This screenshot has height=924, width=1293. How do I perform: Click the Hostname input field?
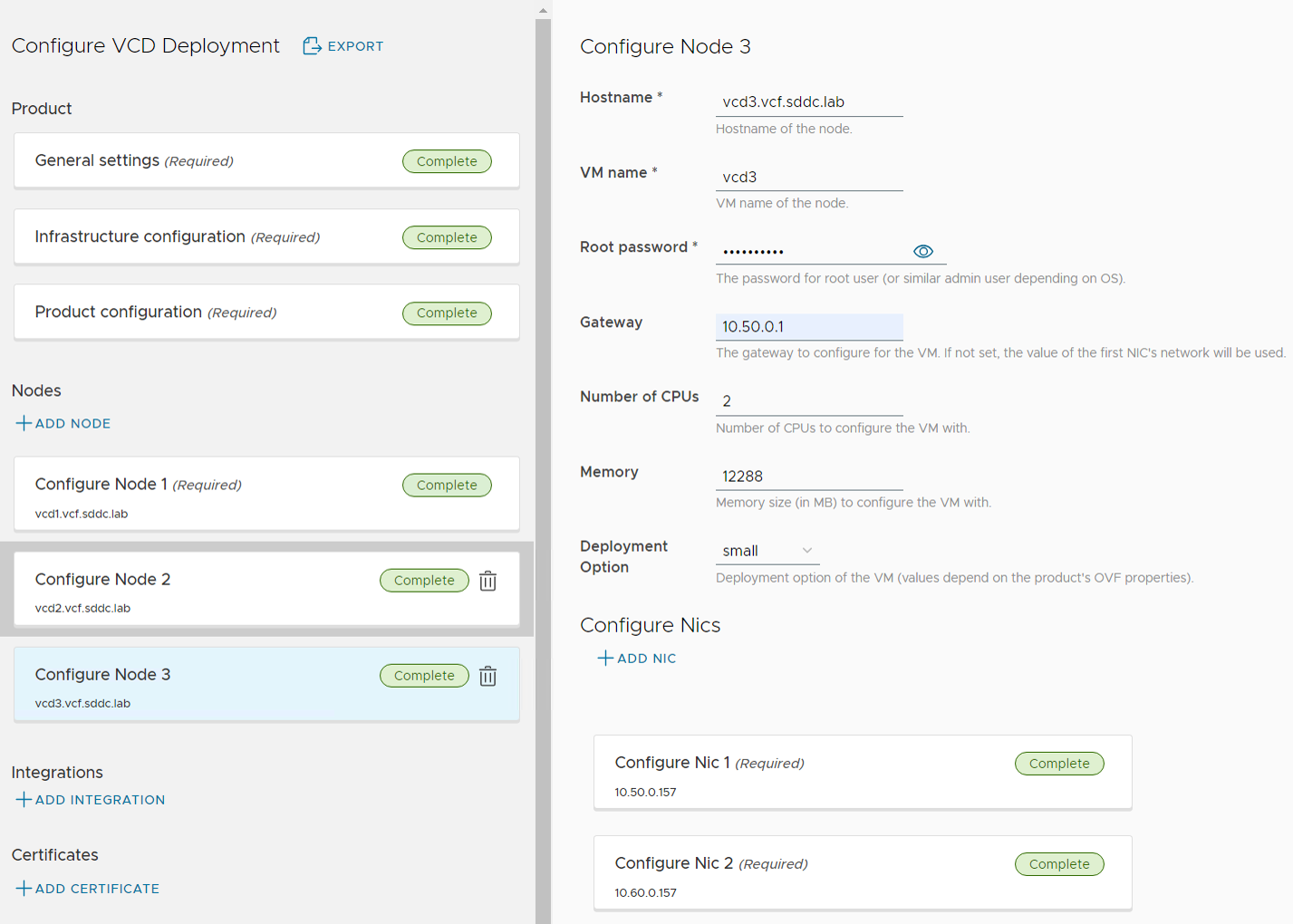click(x=808, y=102)
